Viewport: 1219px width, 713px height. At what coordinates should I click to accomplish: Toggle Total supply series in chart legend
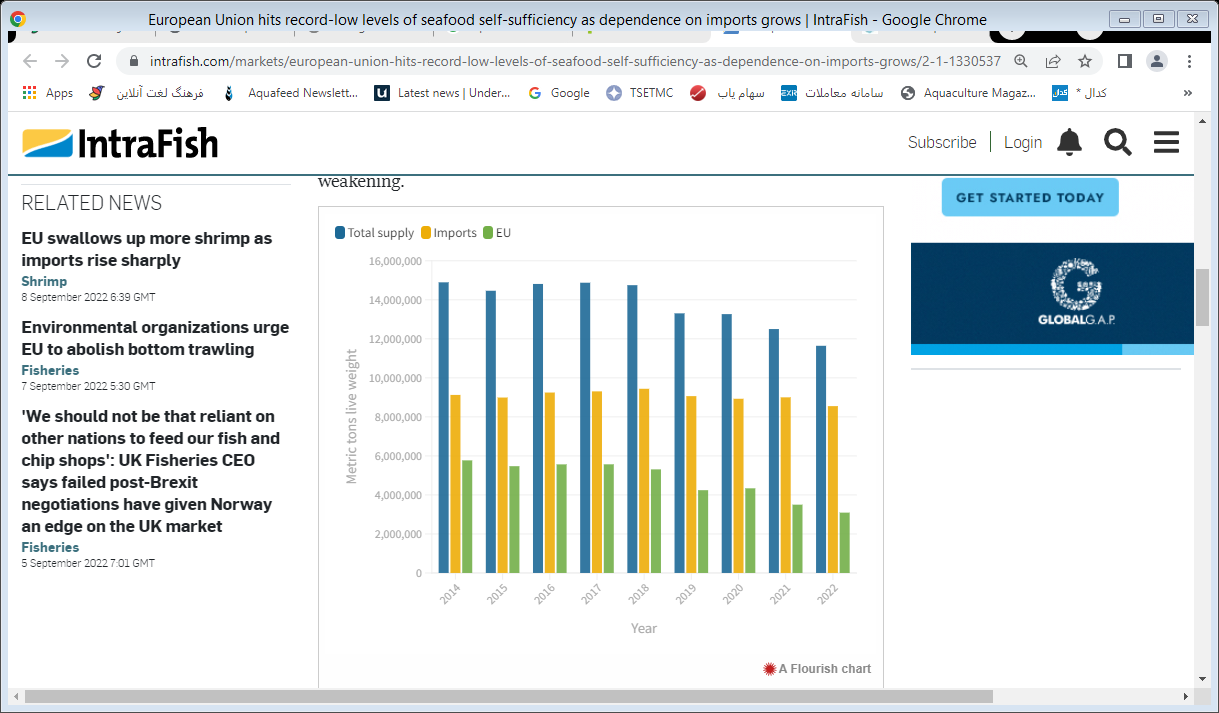tap(374, 233)
